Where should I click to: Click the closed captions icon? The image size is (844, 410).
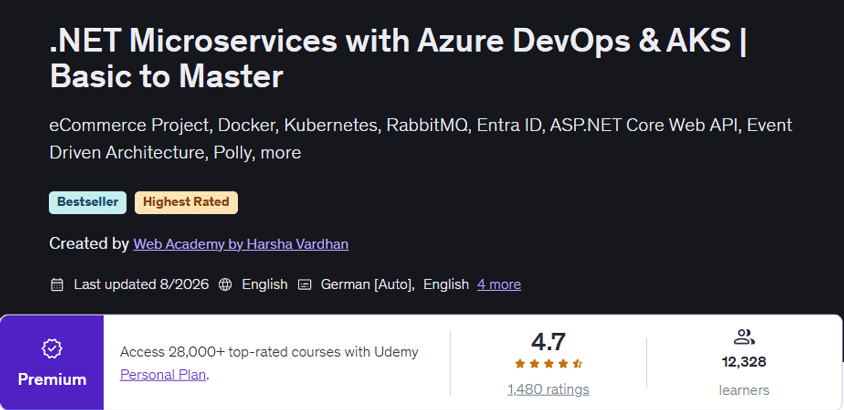[304, 285]
